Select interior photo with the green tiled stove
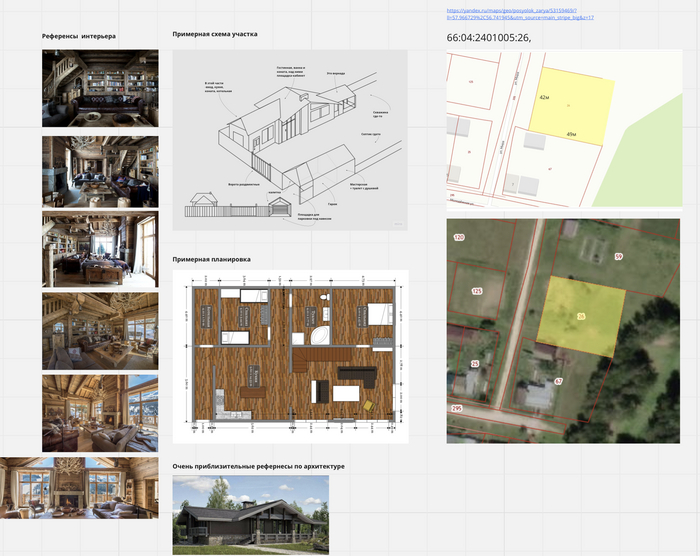 [100, 171]
